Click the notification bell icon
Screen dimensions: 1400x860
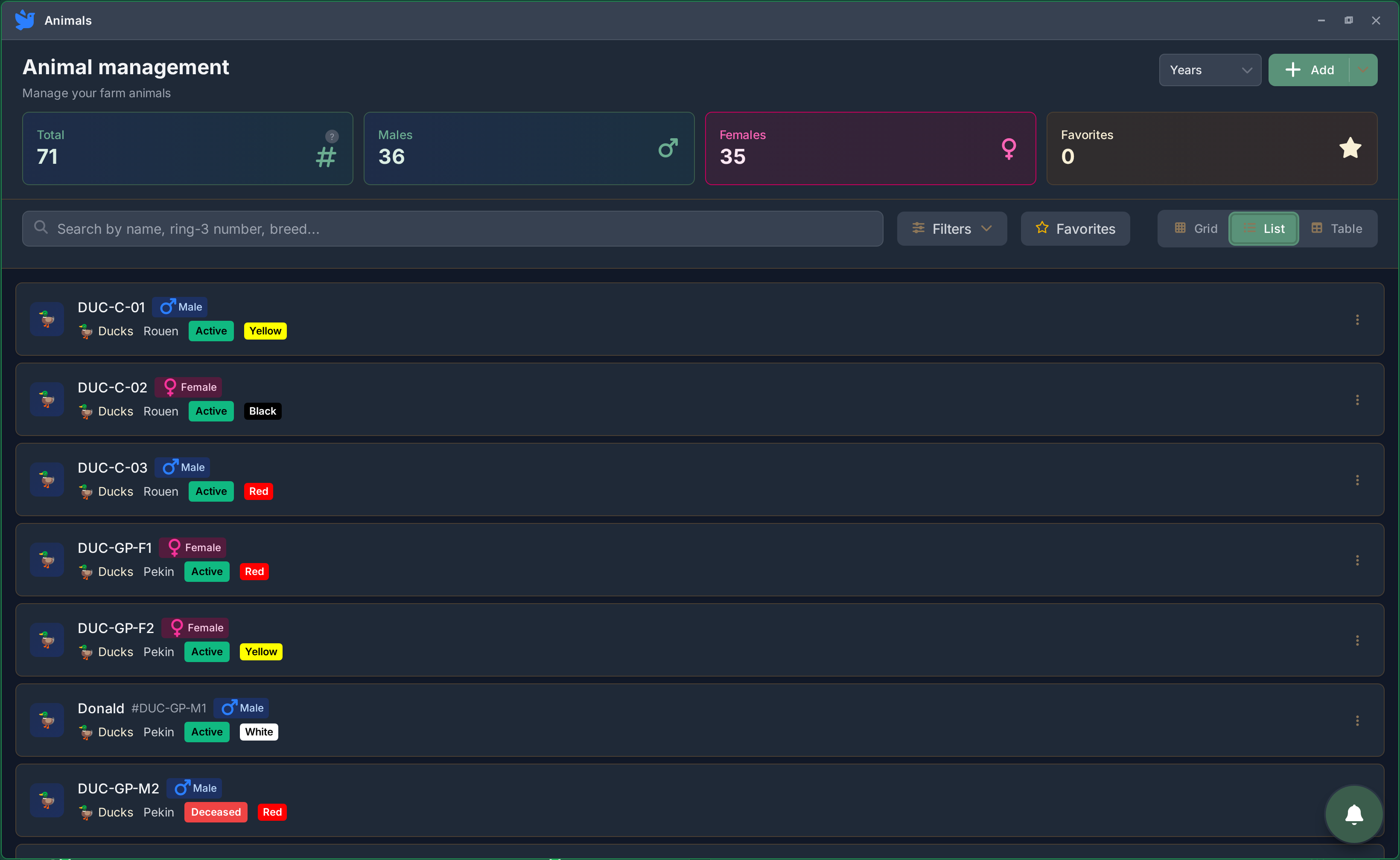tap(1353, 814)
